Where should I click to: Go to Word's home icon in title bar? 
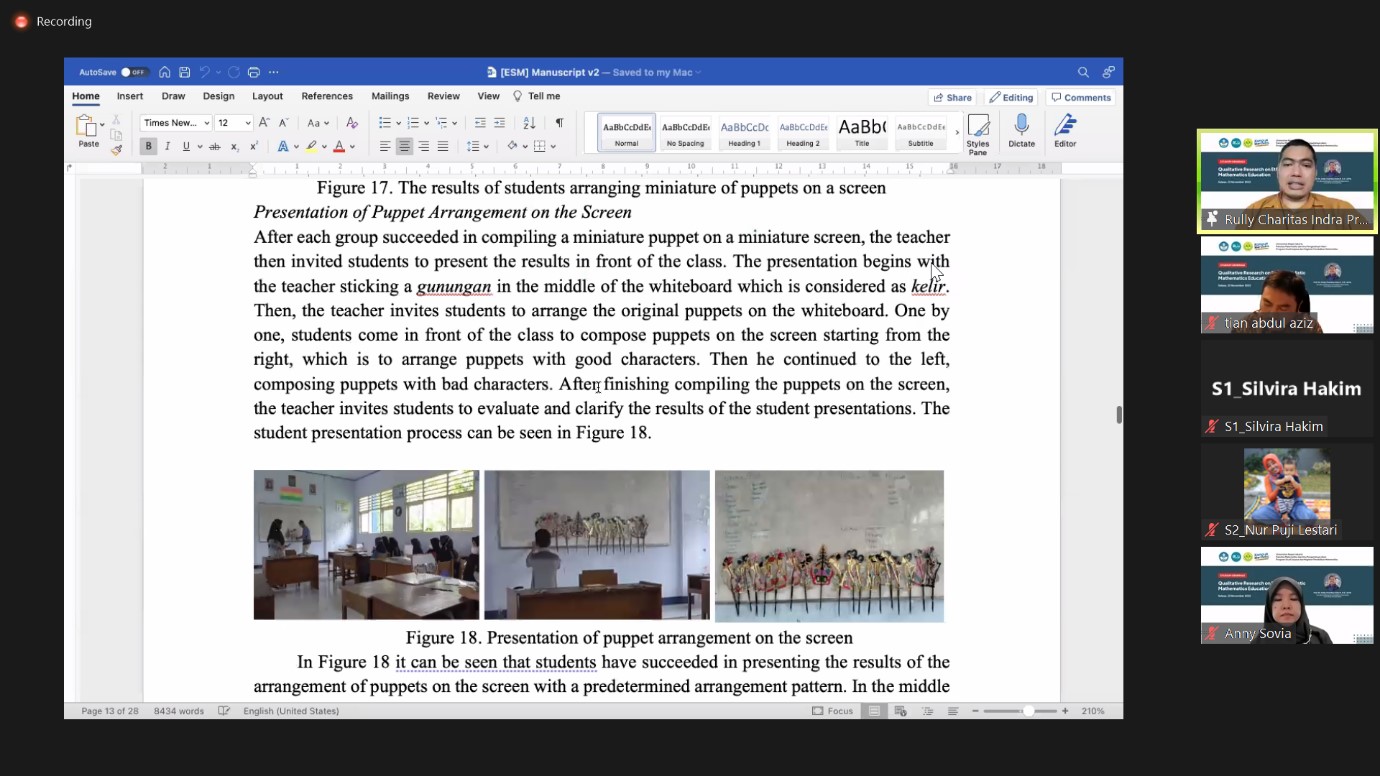tap(164, 72)
